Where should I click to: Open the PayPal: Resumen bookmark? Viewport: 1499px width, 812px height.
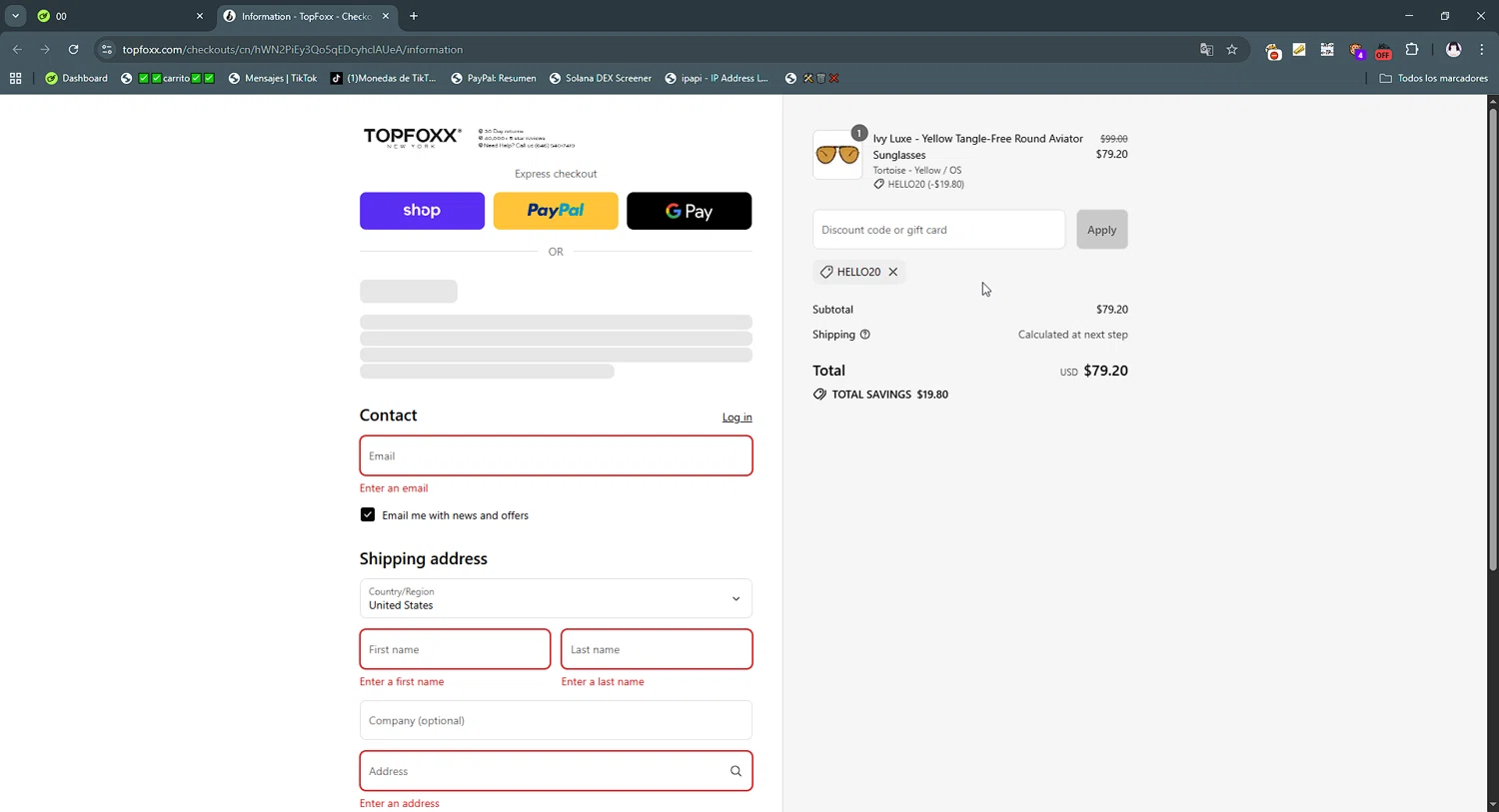(494, 78)
